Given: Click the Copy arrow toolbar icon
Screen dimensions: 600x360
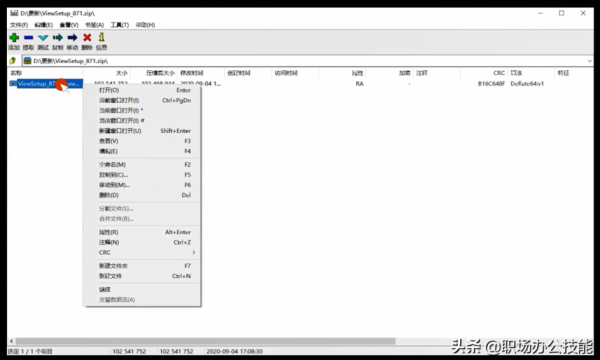Looking at the screenshot, I should tap(57, 37).
